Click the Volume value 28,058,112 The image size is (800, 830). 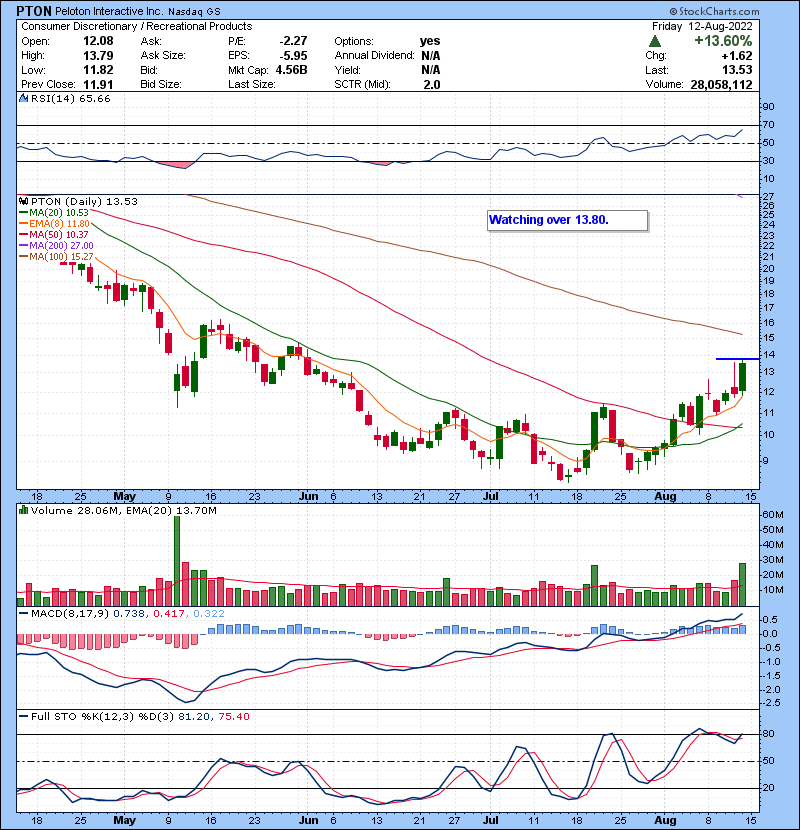721,84
